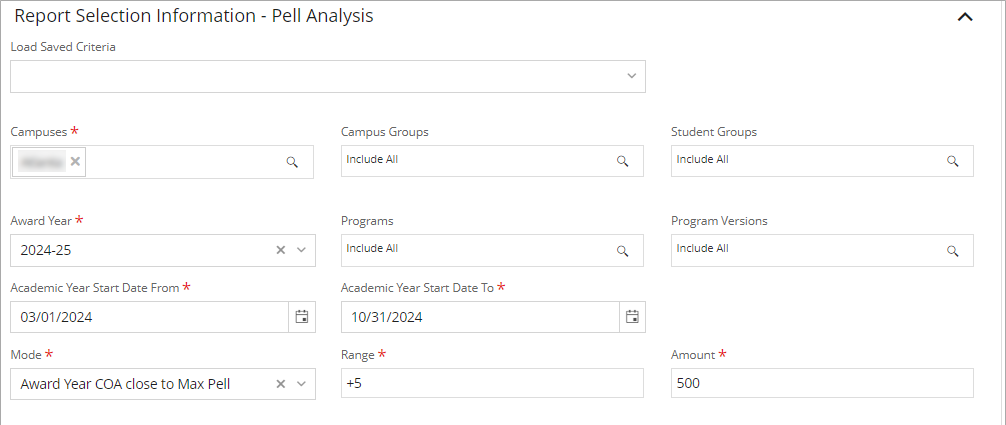Click the Academic Year Start Date From field
This screenshot has width=1006, height=425.
(x=150, y=317)
